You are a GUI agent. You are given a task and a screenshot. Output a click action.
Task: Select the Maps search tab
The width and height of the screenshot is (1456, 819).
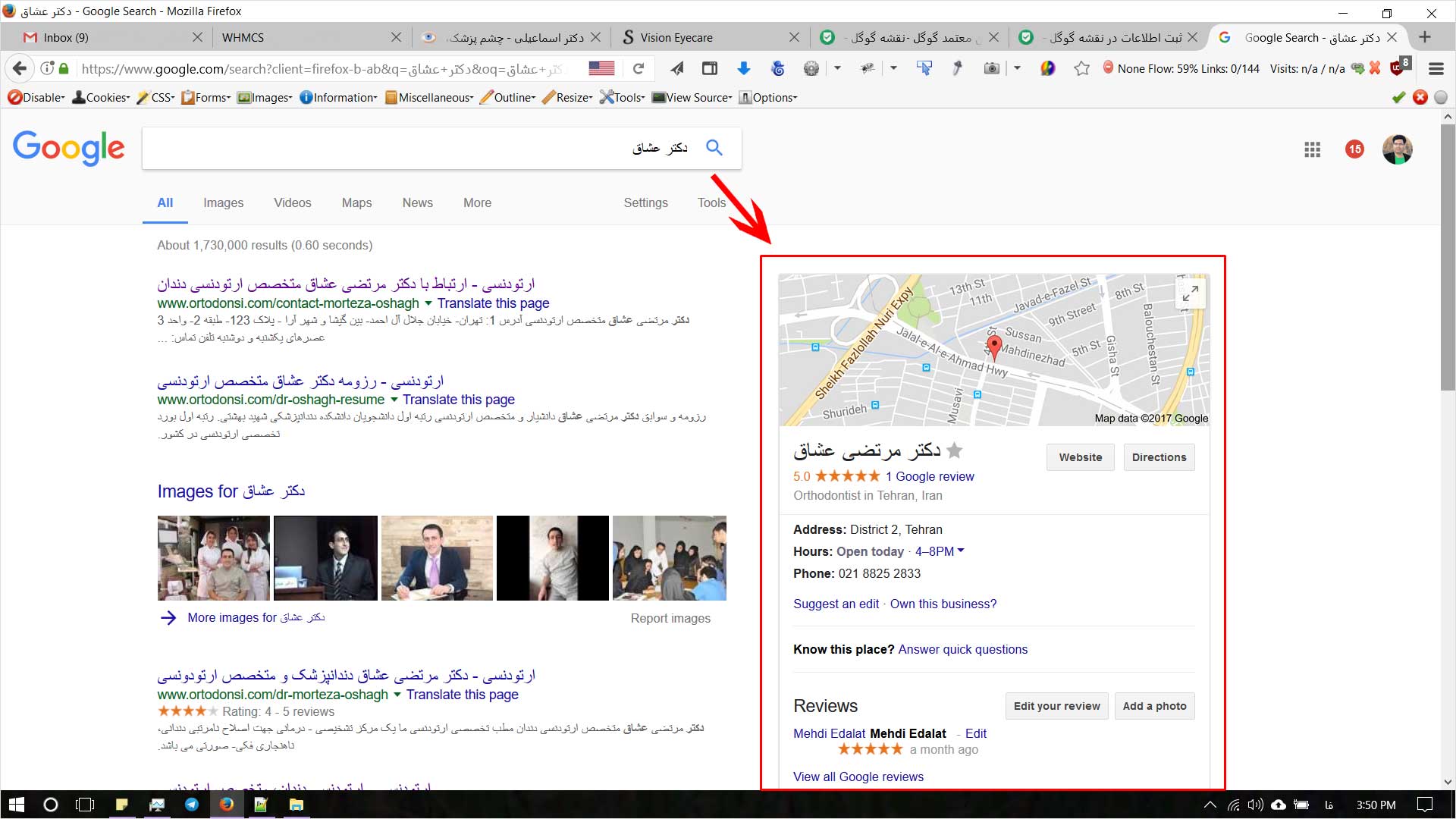click(356, 202)
